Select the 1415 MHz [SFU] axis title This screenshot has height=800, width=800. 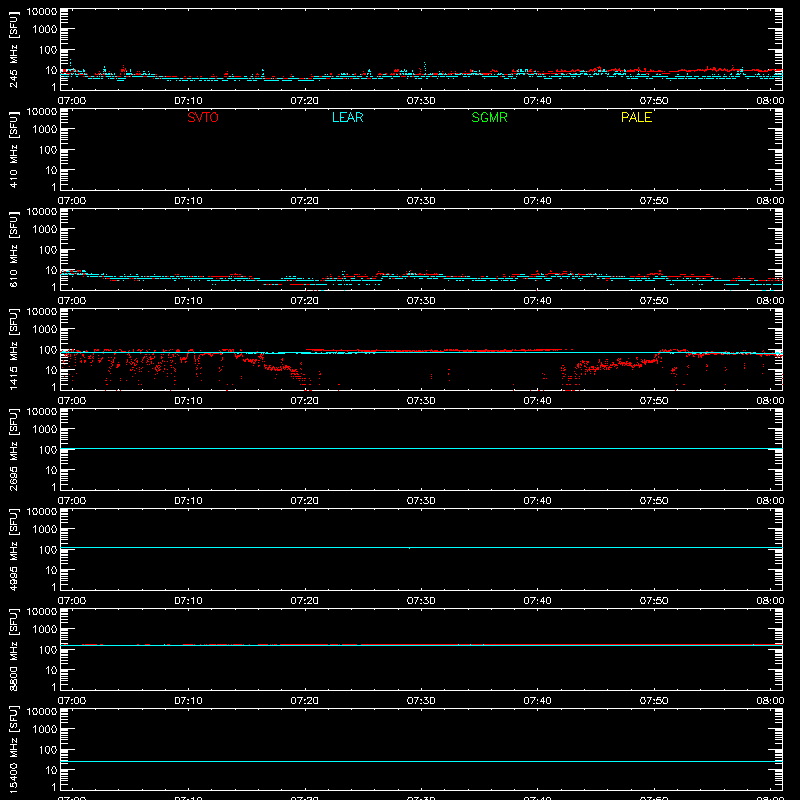coord(13,349)
